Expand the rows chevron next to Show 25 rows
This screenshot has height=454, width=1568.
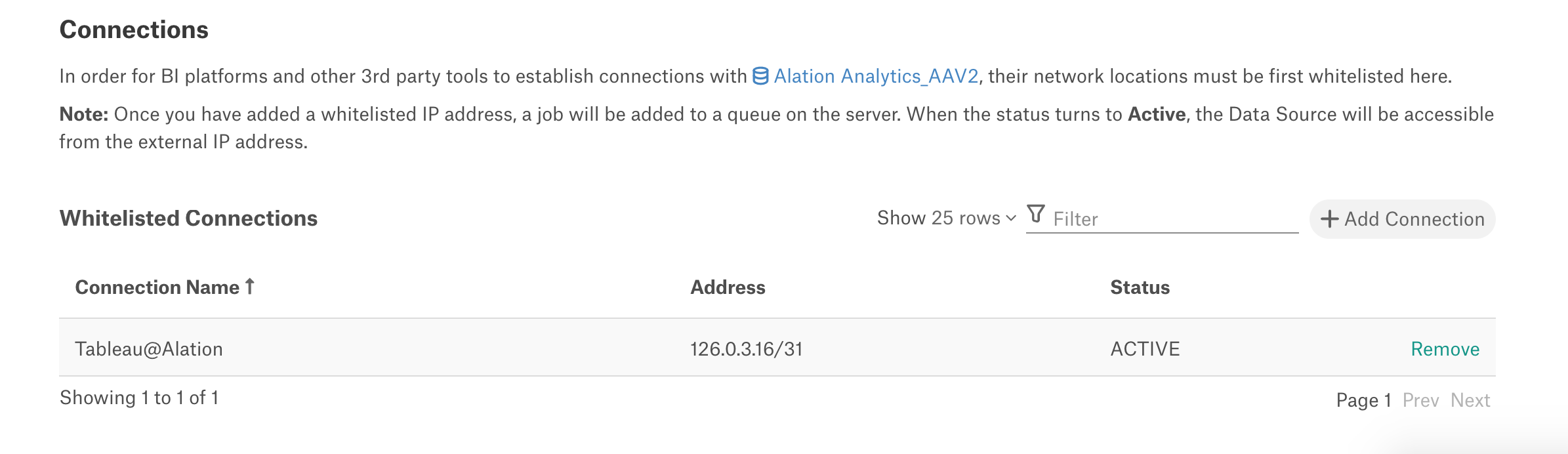1011,218
